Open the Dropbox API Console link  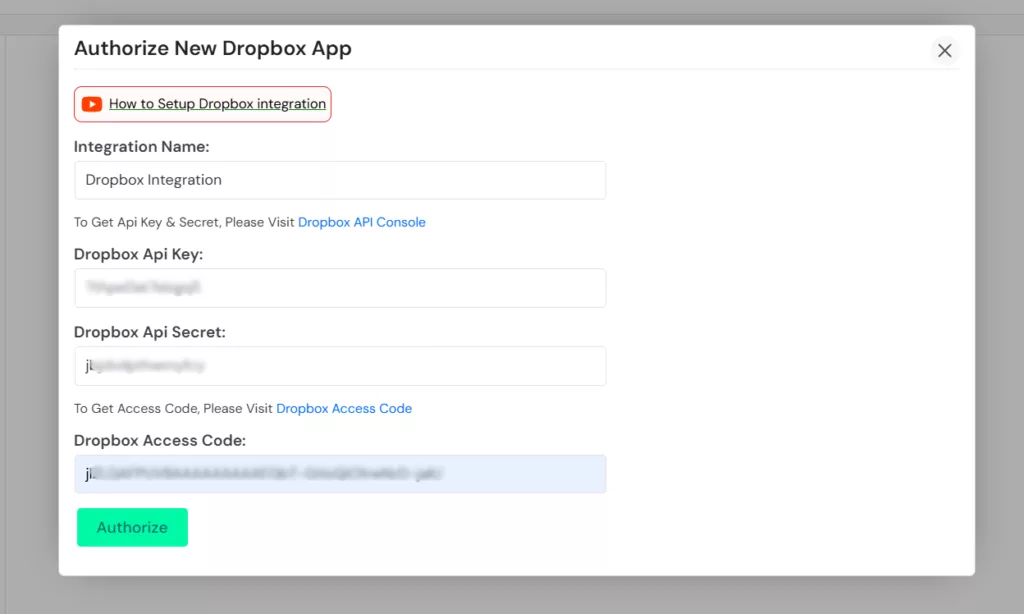pos(362,222)
